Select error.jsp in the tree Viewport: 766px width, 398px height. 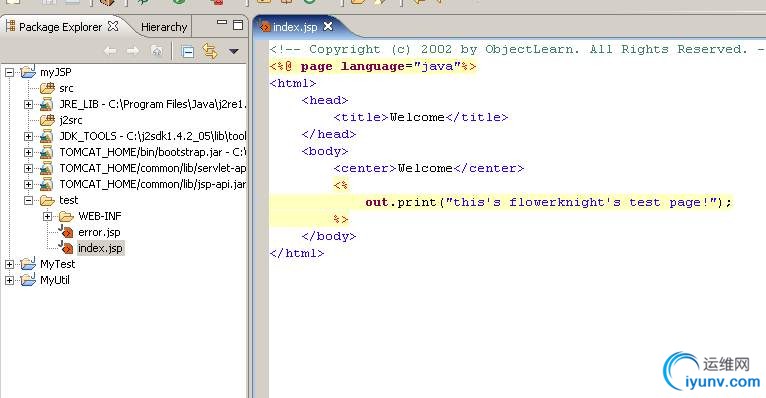pyautogui.click(x=99, y=232)
